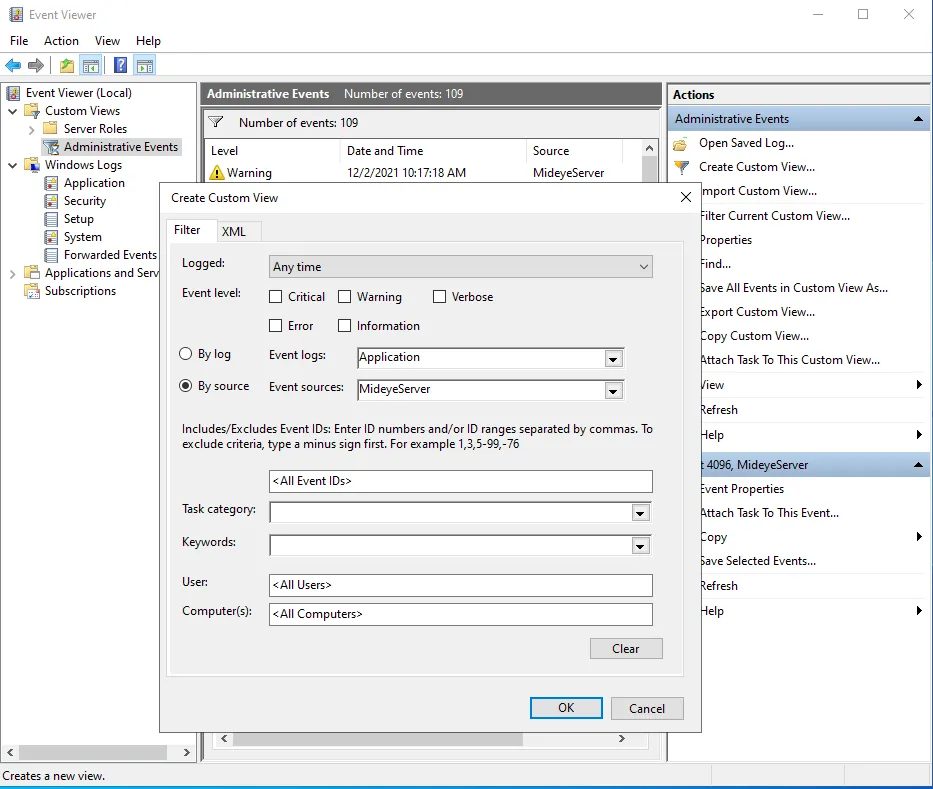Click inside the Event IDs input field
This screenshot has height=789, width=933.
pyautogui.click(x=460, y=481)
